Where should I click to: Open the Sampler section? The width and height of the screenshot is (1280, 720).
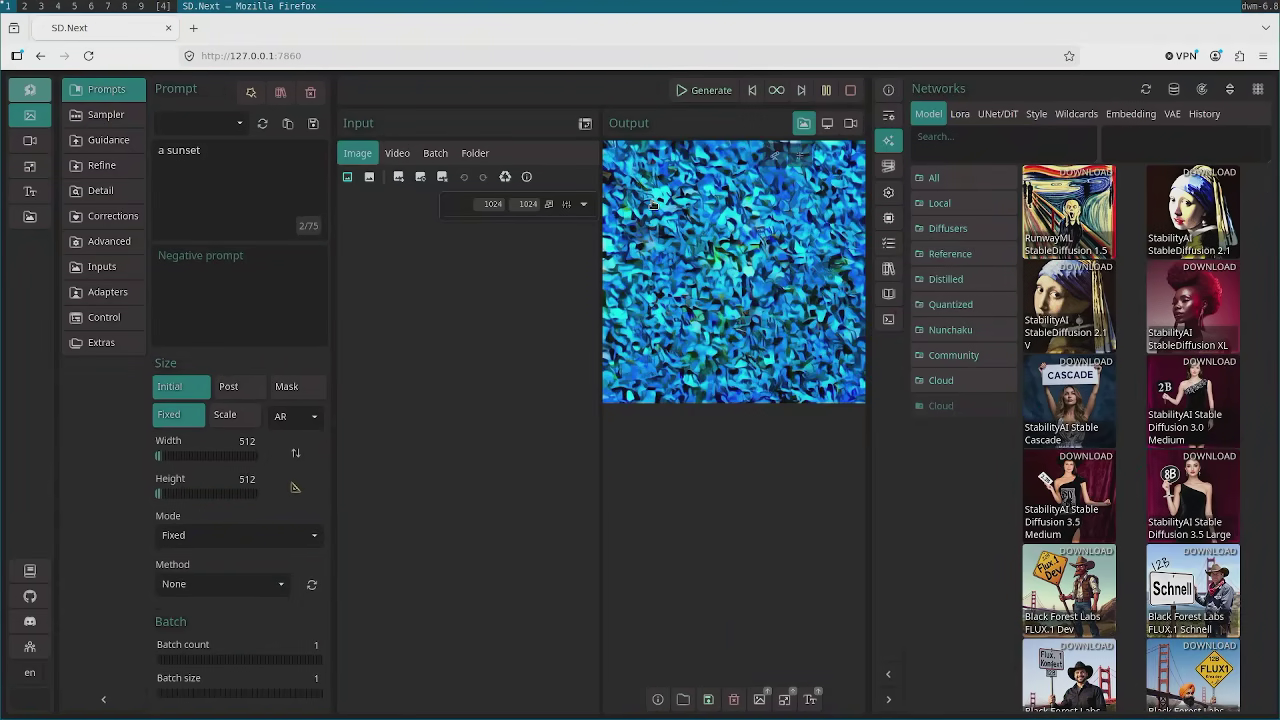pyautogui.click(x=104, y=115)
